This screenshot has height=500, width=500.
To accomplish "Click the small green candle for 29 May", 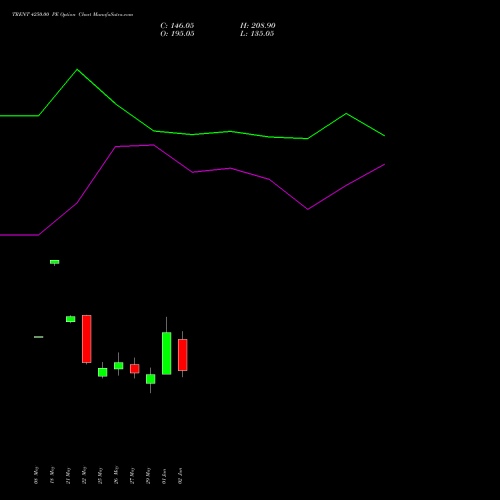I will pos(151,379).
